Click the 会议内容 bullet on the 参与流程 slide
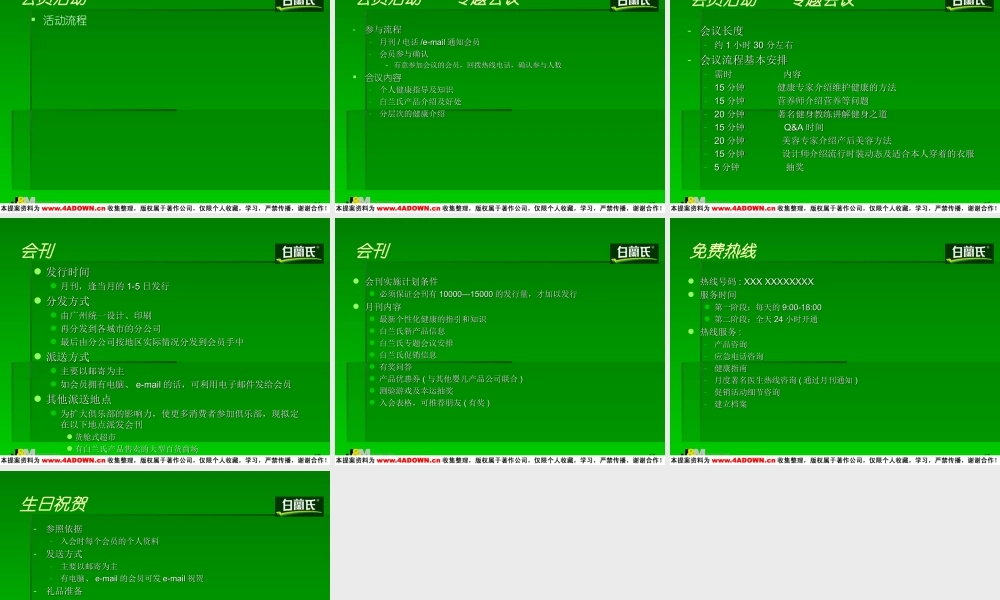 383,77
